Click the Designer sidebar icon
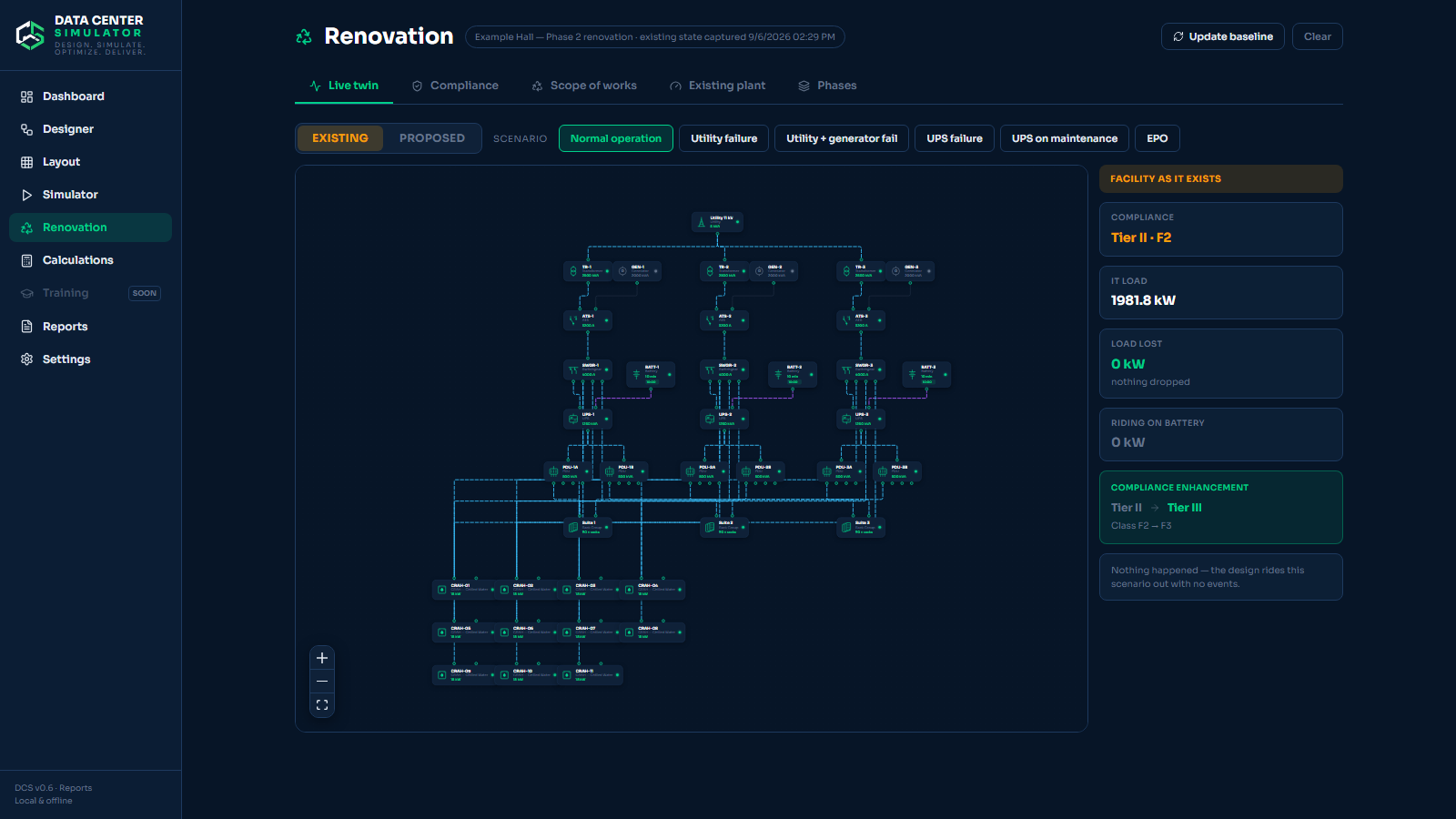The image size is (1456, 819). click(x=26, y=129)
